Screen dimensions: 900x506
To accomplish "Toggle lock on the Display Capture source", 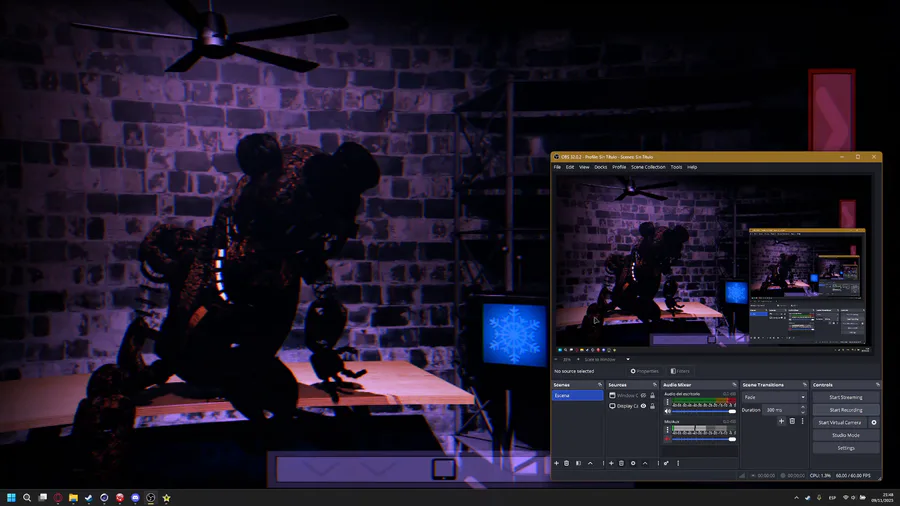I will [x=653, y=406].
